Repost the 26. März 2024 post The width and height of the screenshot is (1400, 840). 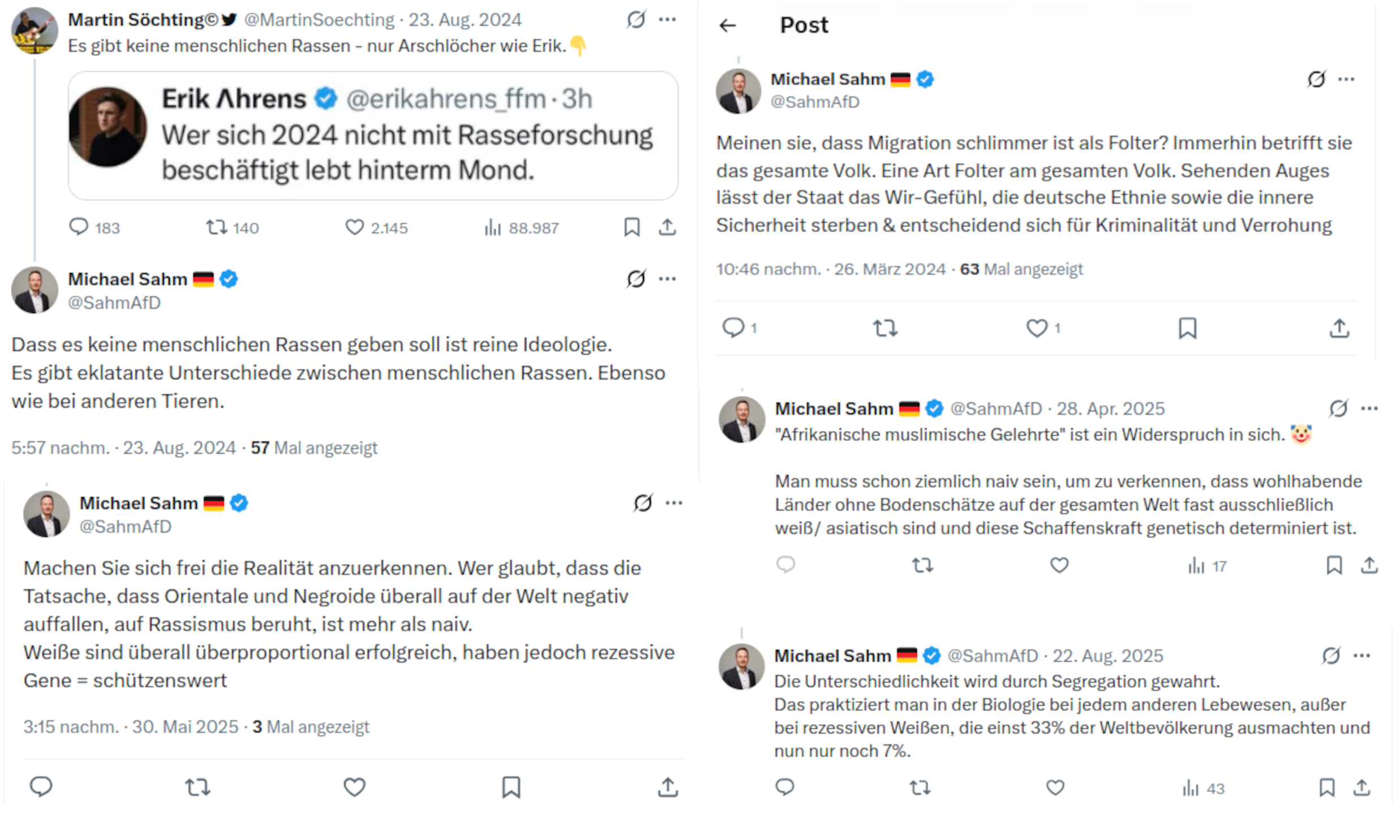click(x=885, y=328)
